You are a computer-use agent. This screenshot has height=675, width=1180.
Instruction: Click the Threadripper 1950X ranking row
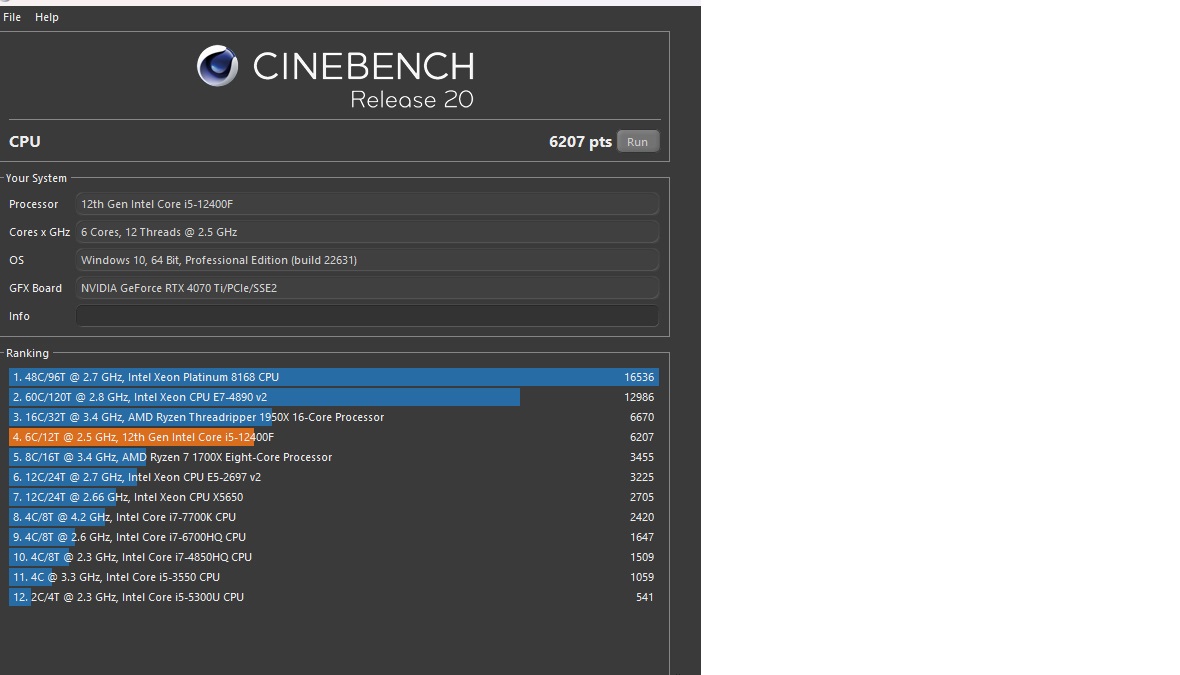click(333, 417)
